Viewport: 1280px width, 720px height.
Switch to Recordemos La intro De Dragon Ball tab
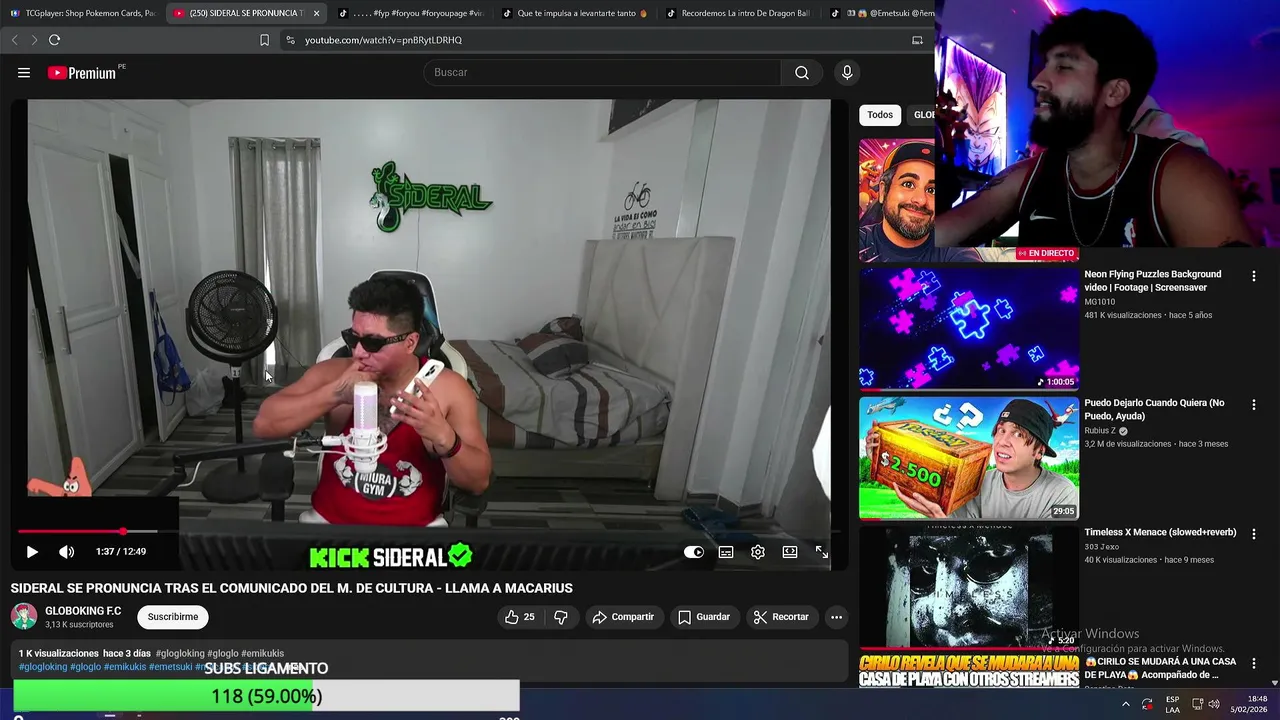point(739,13)
